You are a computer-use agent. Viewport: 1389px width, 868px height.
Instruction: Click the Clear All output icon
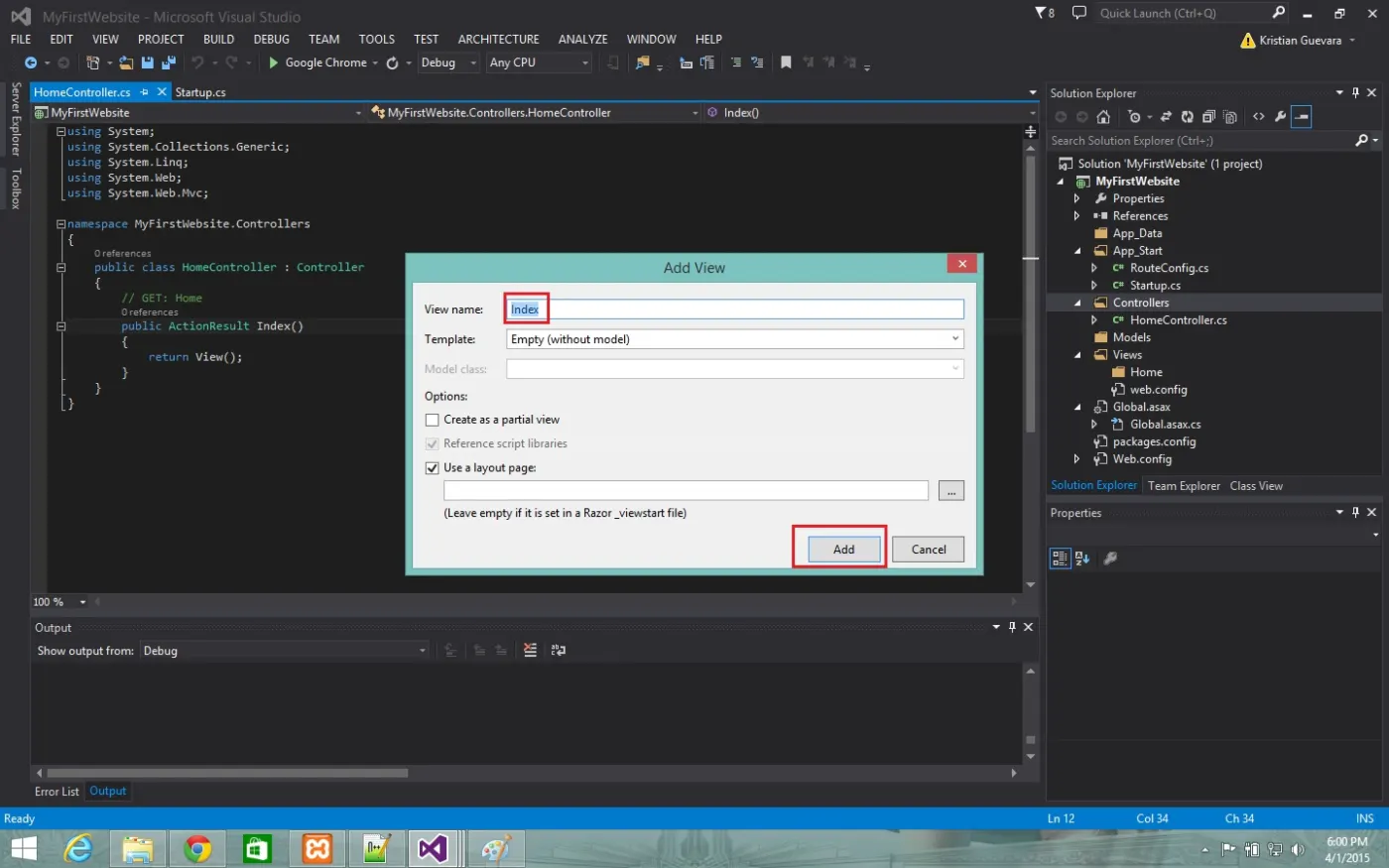530,651
